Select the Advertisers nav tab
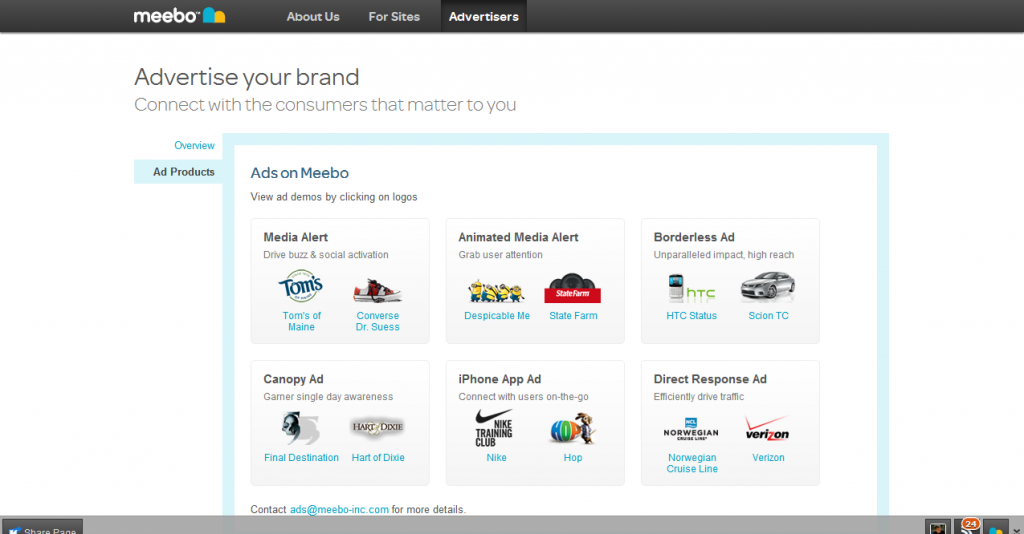The height and width of the screenshot is (534, 1024). point(483,16)
